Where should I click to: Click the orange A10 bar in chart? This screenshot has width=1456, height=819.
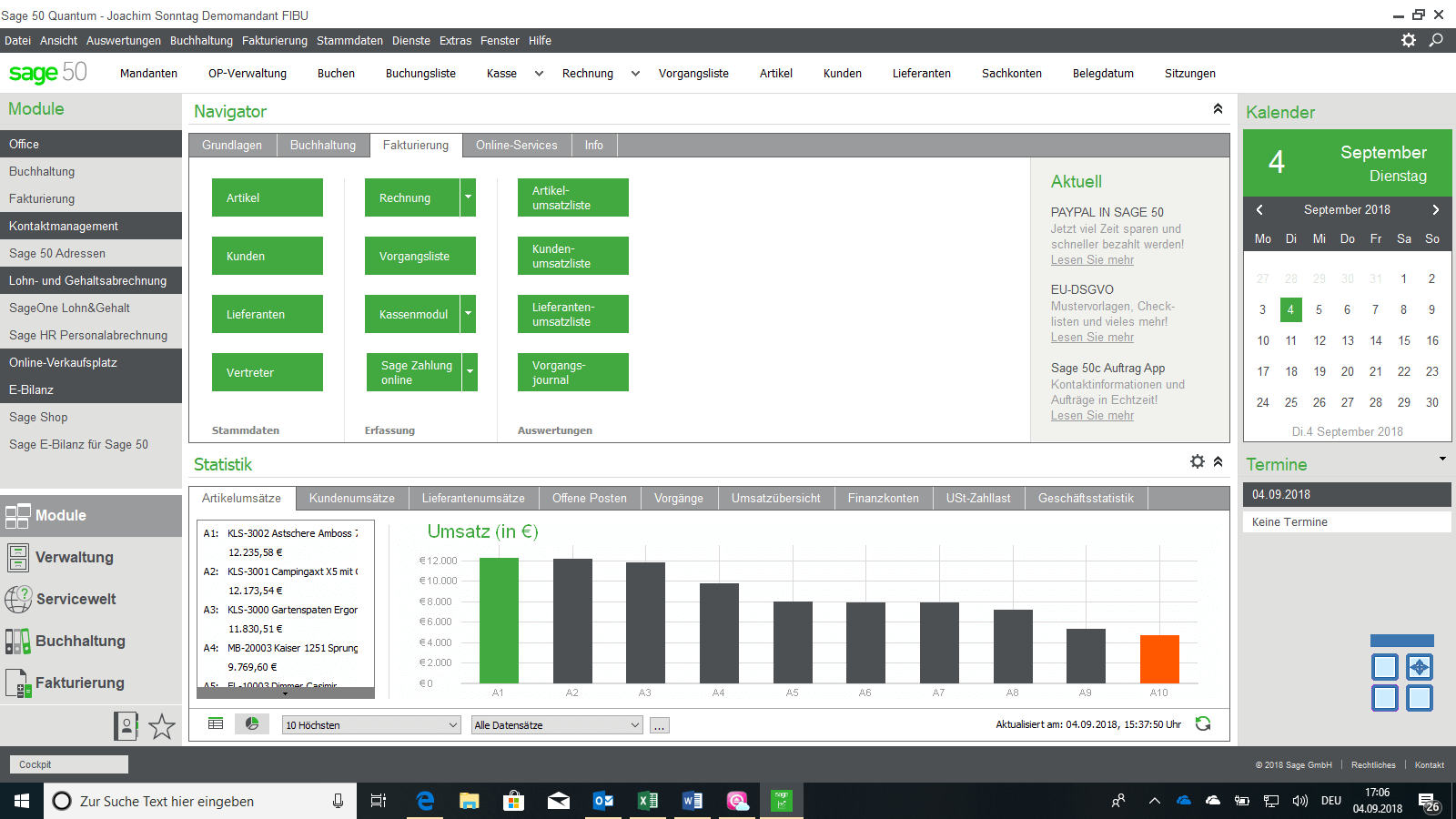[x=1159, y=659]
